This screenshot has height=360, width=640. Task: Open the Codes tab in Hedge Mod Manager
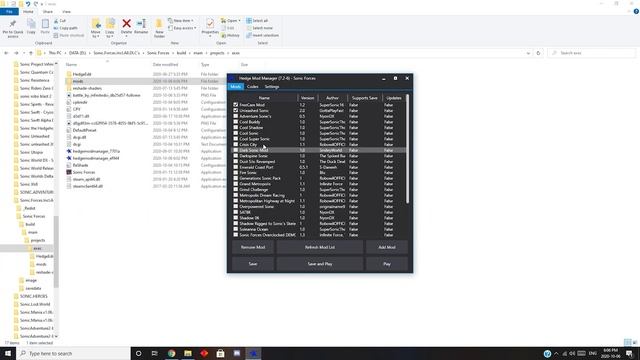[253, 87]
